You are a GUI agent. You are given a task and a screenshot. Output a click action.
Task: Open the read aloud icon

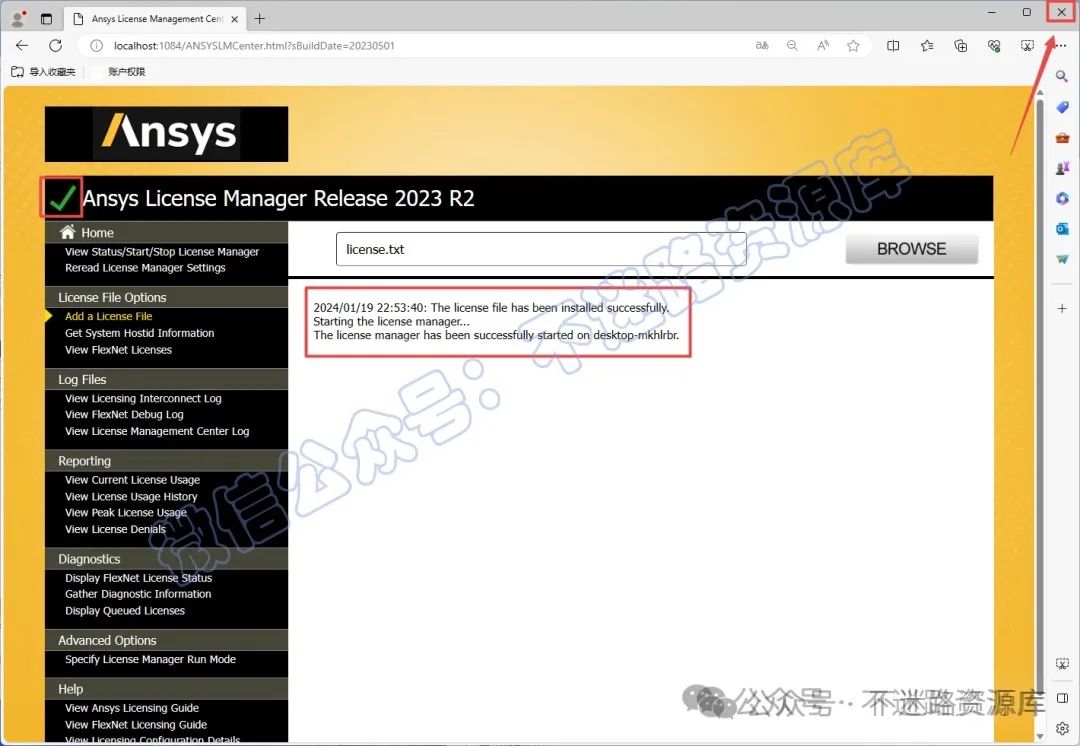[823, 45]
